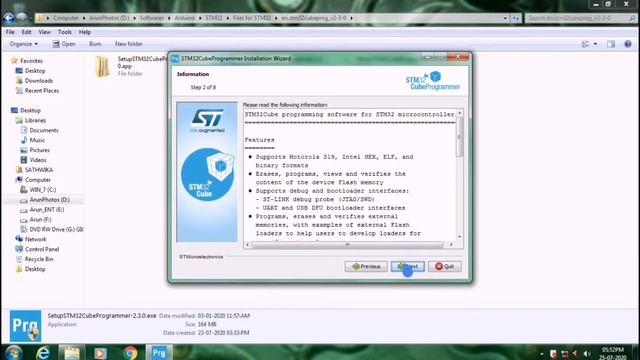Screen dimensions: 640x360
Task: Select SATHWIKA folder in navigation pane
Action: (39, 170)
